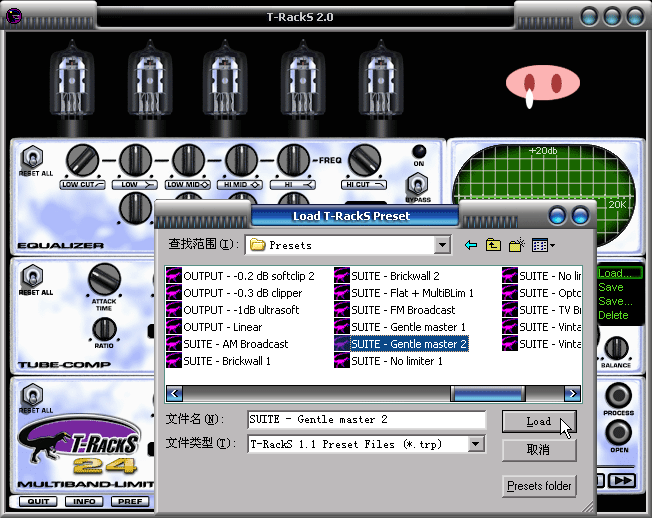Click the Load button in dialog

point(539,422)
